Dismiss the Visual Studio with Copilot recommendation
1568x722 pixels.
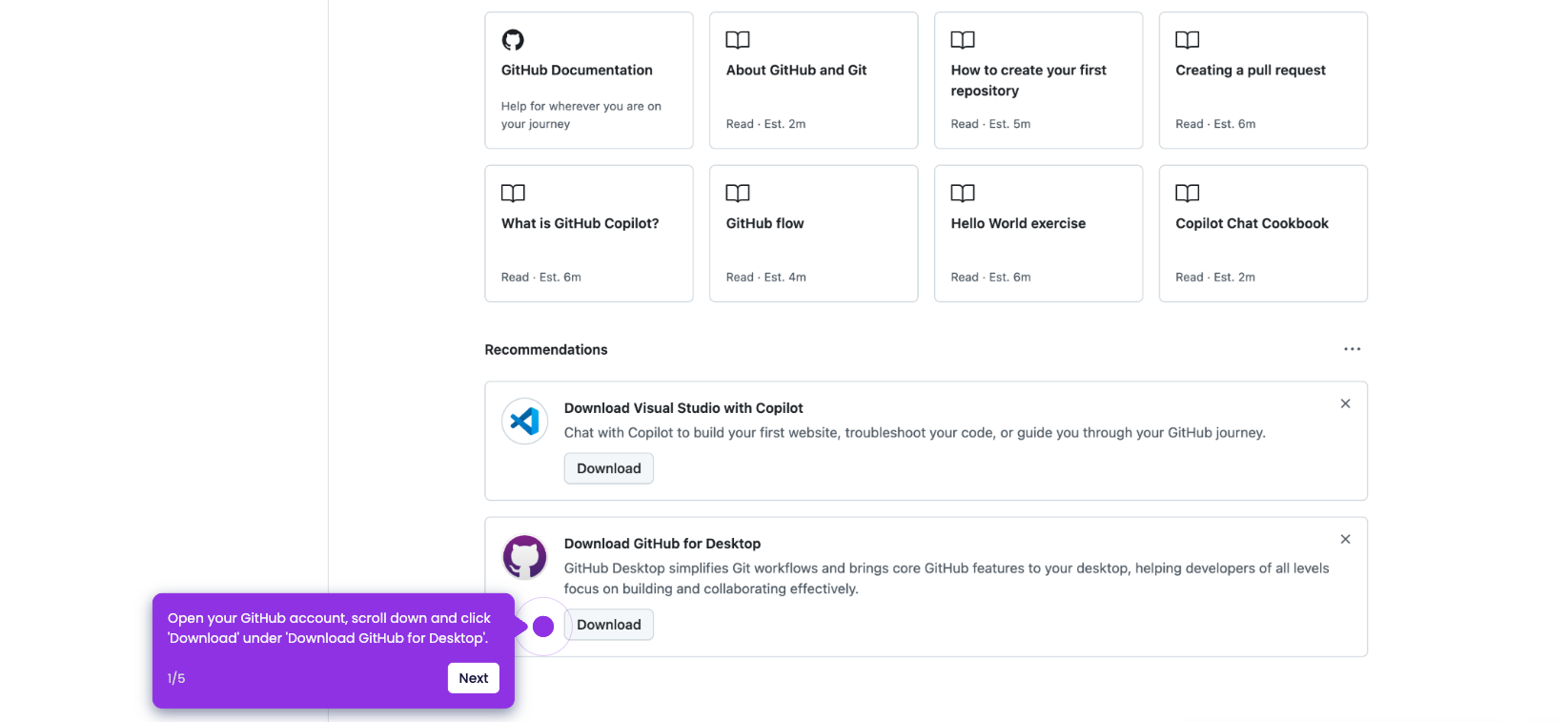pyautogui.click(x=1346, y=403)
